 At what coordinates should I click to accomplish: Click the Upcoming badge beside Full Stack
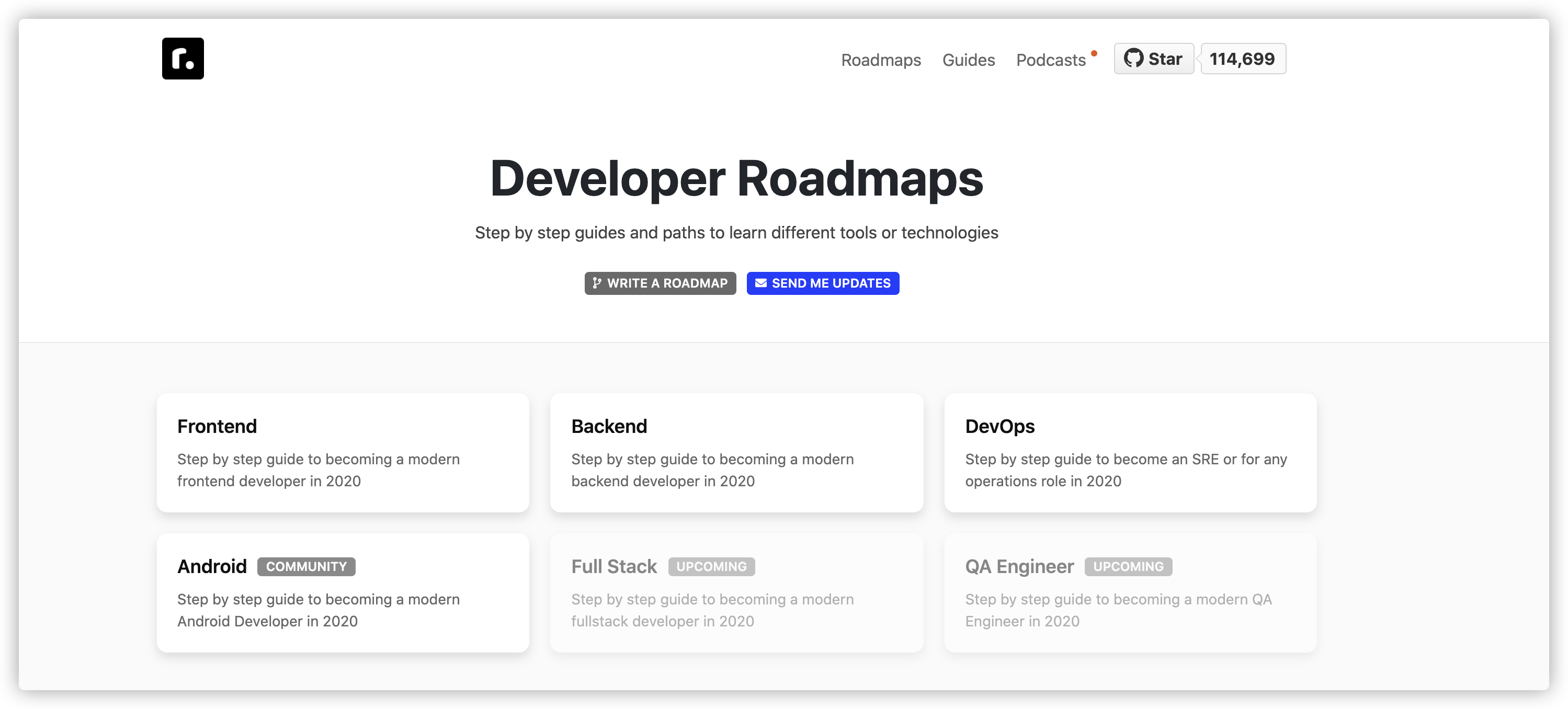[x=711, y=567]
